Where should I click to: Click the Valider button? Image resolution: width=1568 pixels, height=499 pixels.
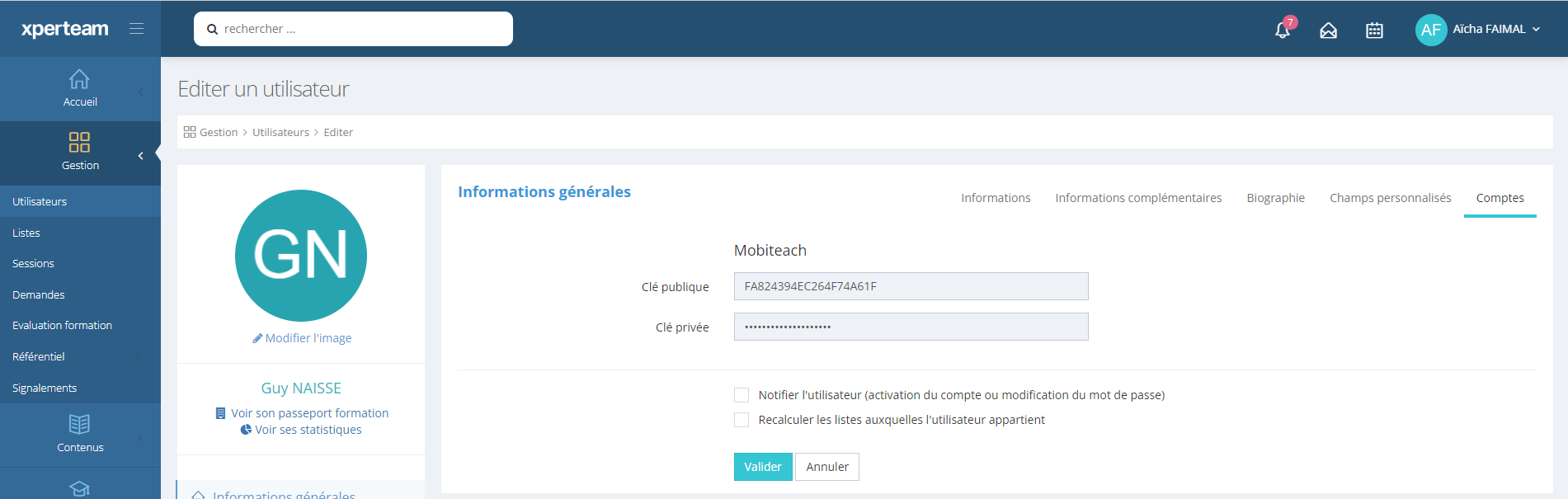click(x=762, y=467)
